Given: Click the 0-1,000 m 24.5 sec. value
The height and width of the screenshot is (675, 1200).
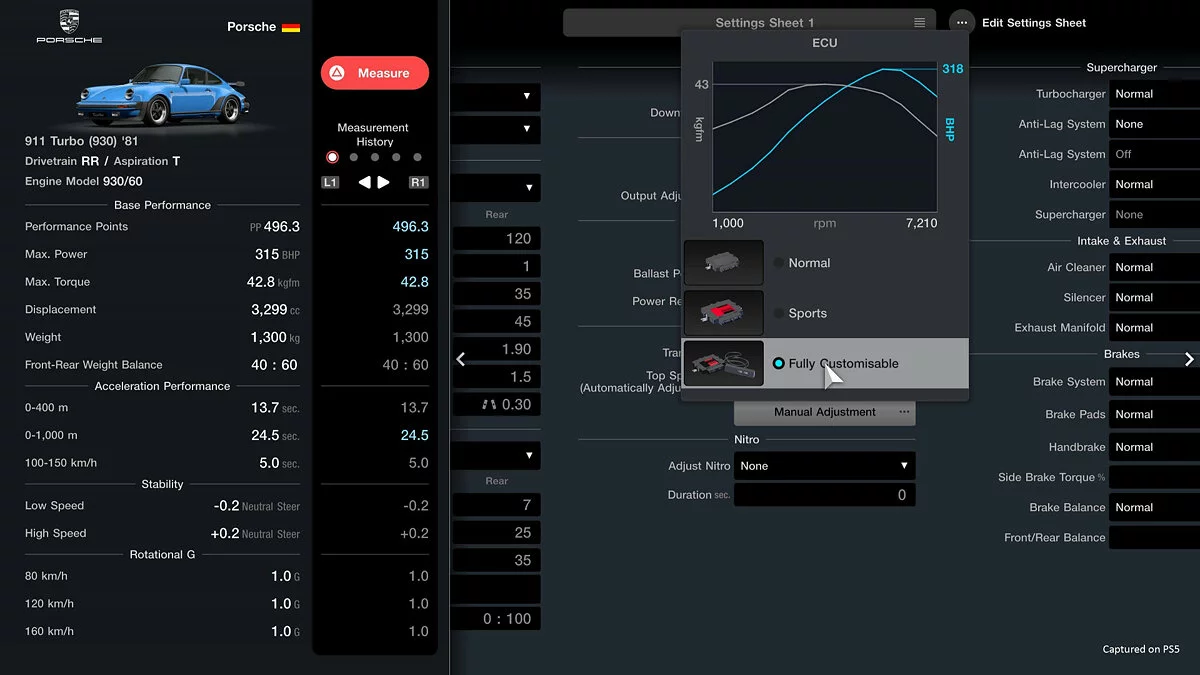Looking at the screenshot, I should coord(275,435).
